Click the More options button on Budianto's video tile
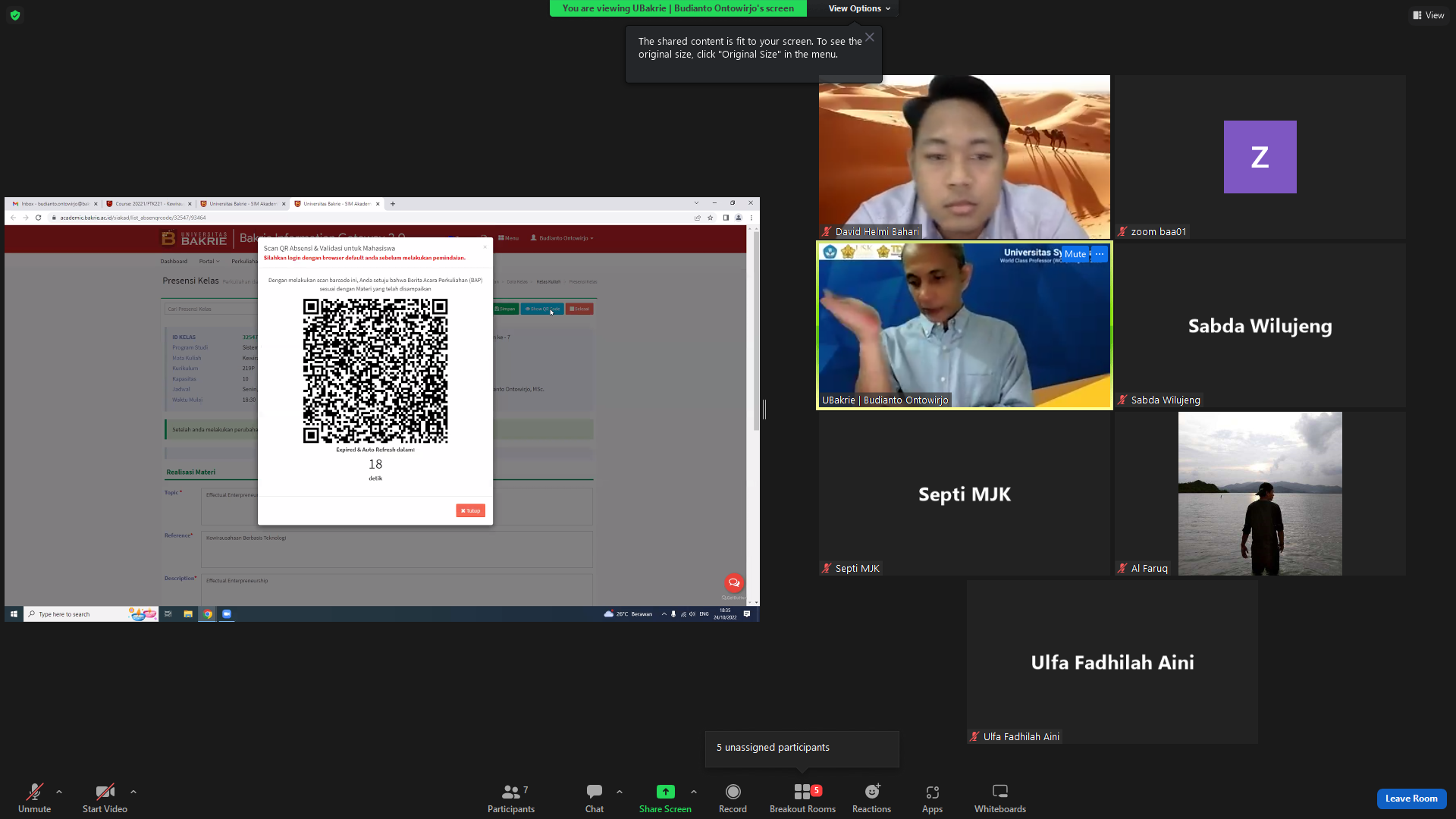Screen dimensions: 1456x819 point(1100,254)
